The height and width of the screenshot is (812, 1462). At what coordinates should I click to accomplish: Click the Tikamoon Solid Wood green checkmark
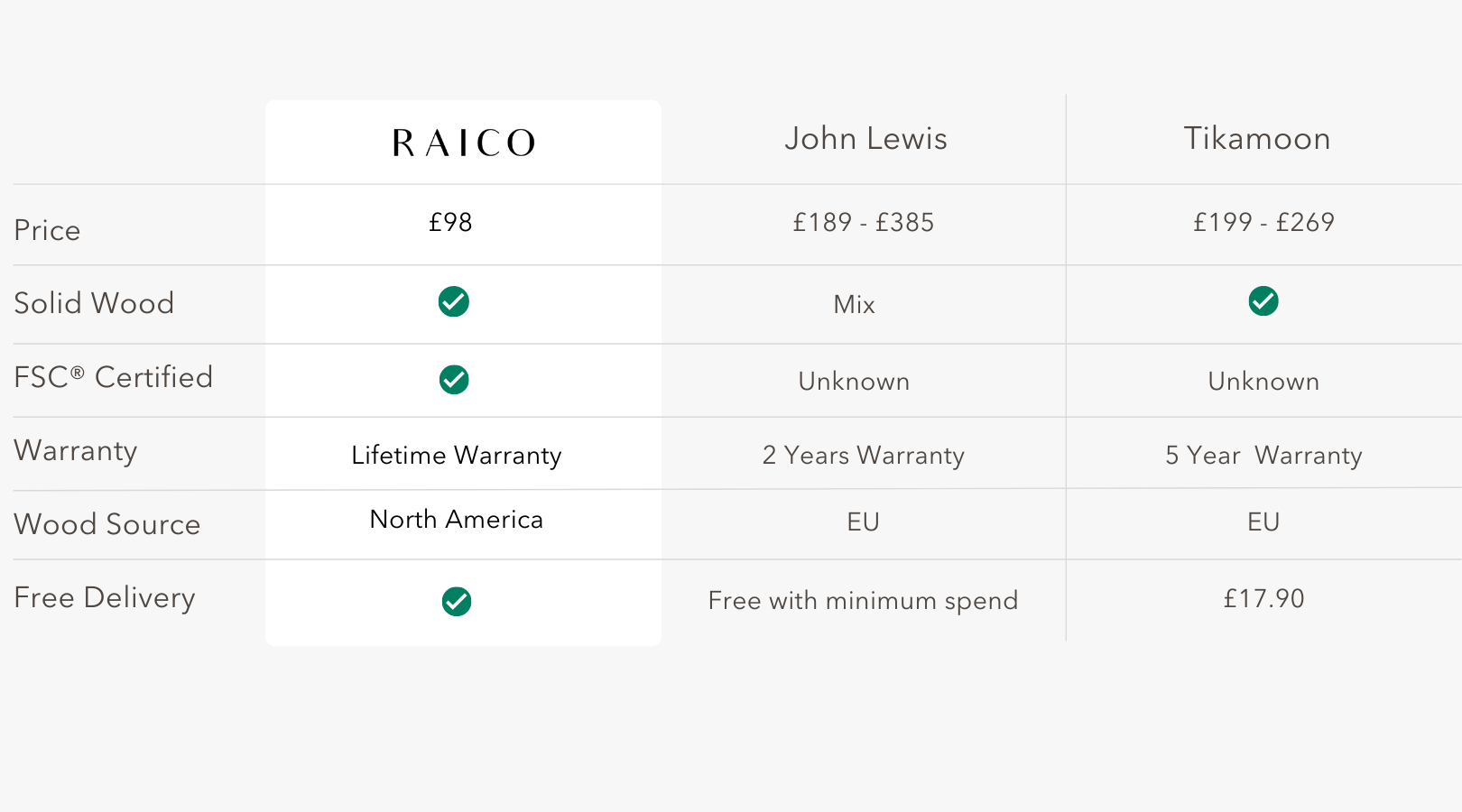[1263, 300]
